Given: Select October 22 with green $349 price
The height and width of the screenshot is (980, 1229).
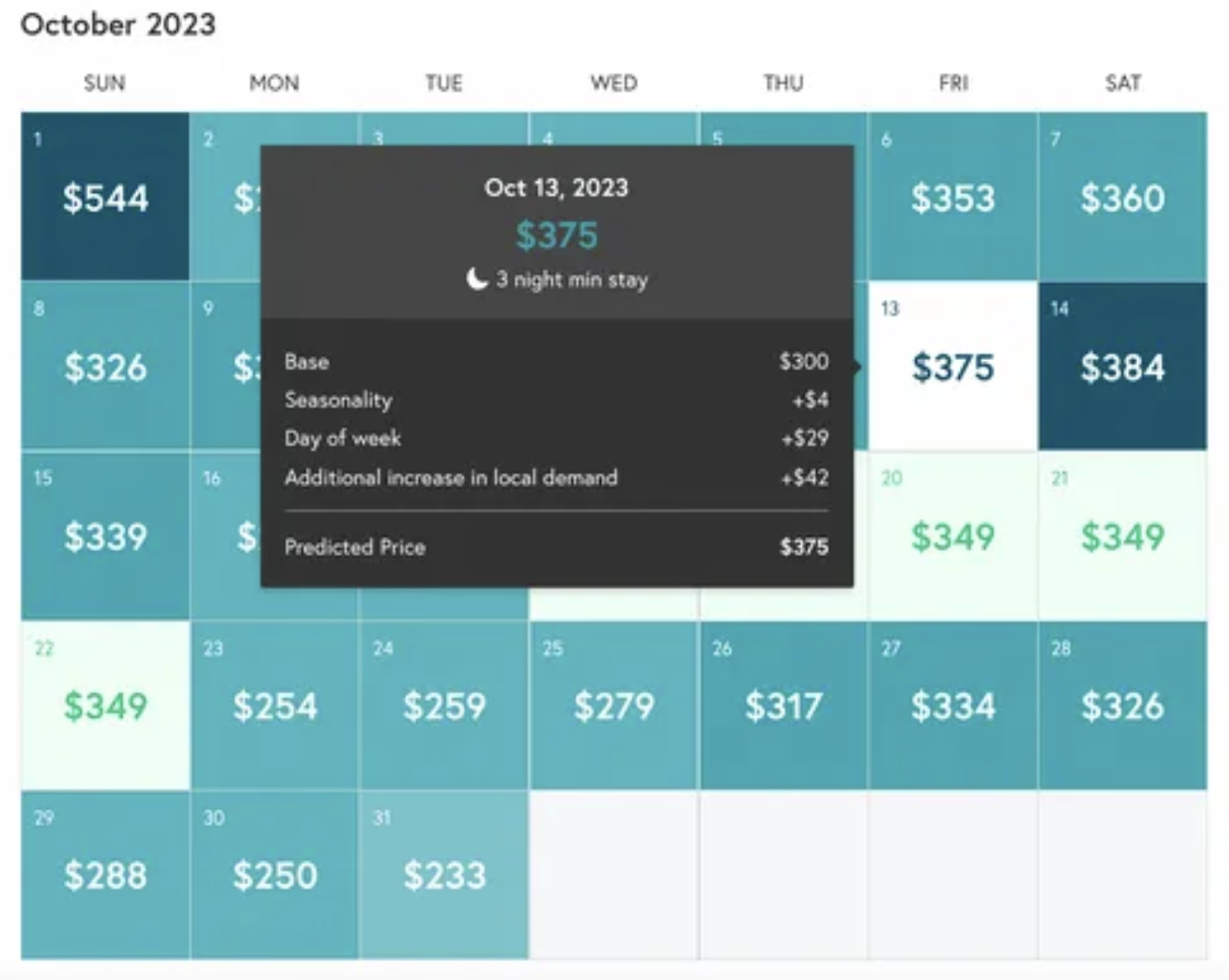Looking at the screenshot, I should pos(105,705).
